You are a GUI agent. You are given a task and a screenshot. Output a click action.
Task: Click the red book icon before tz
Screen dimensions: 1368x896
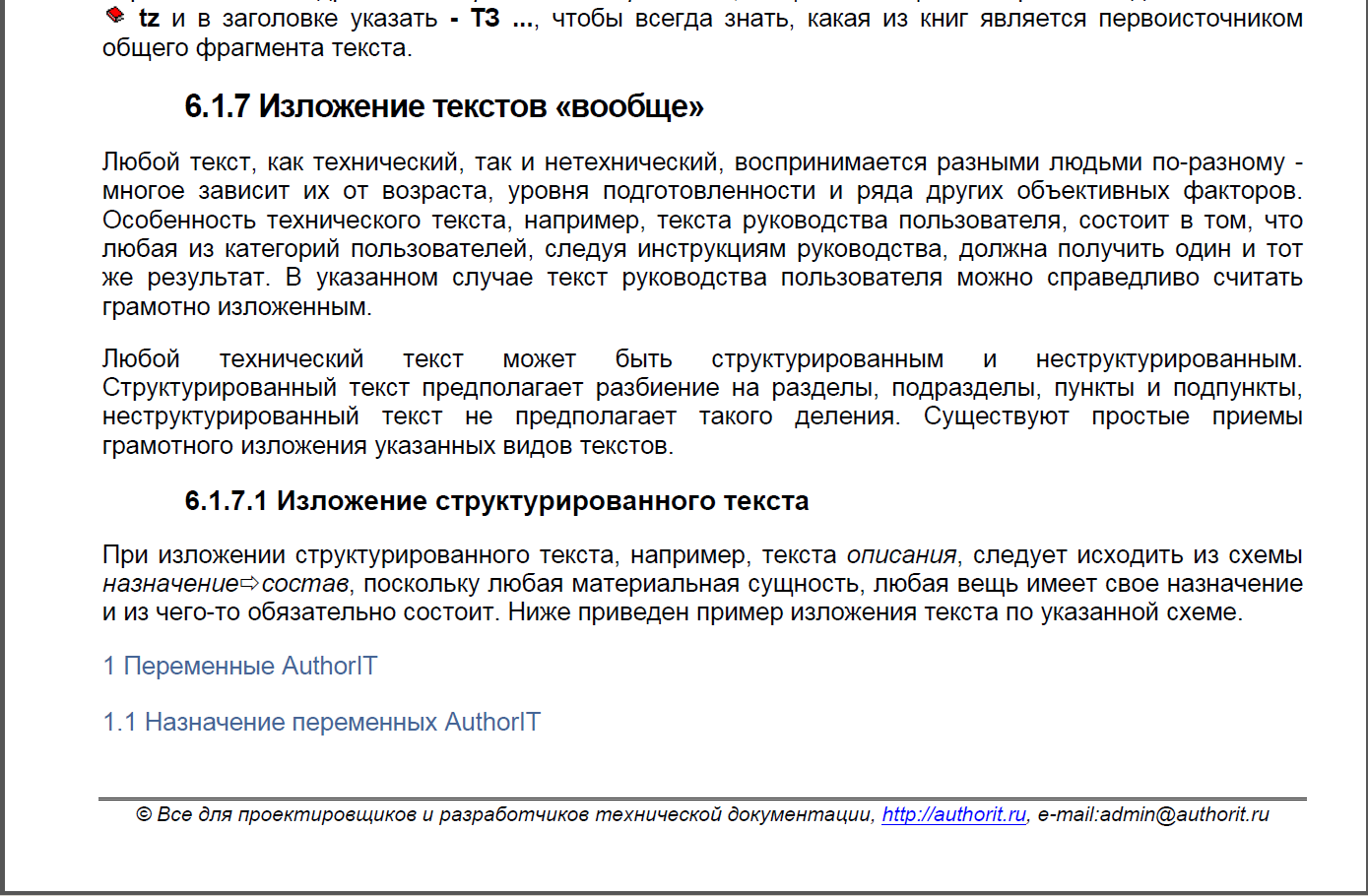pos(115,16)
